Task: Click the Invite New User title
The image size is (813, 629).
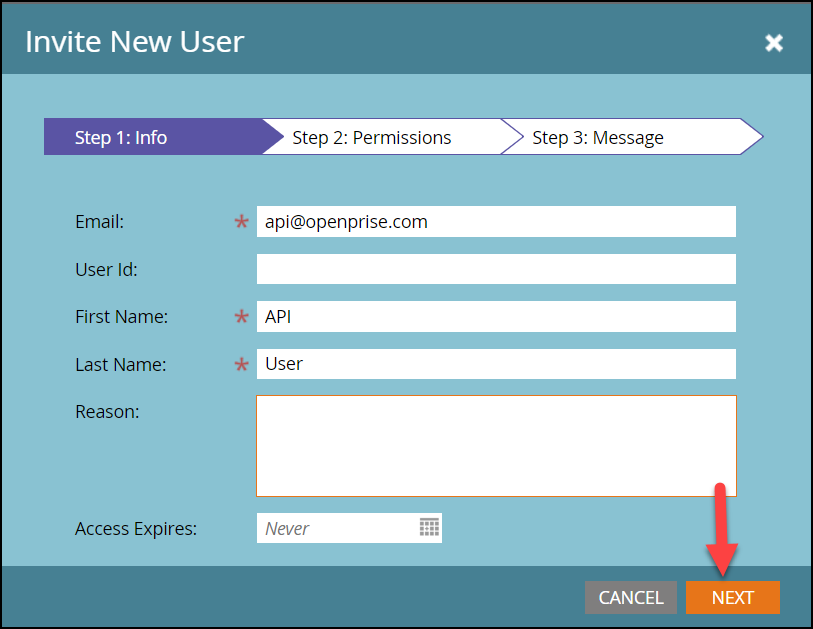Action: [x=134, y=42]
